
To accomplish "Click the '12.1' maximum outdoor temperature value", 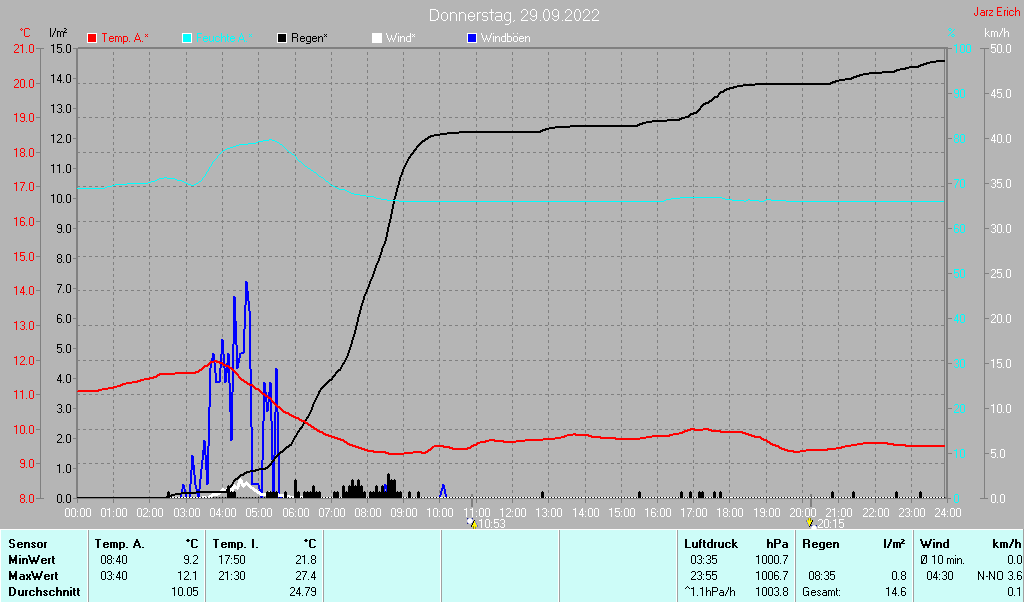I will click(x=189, y=577).
